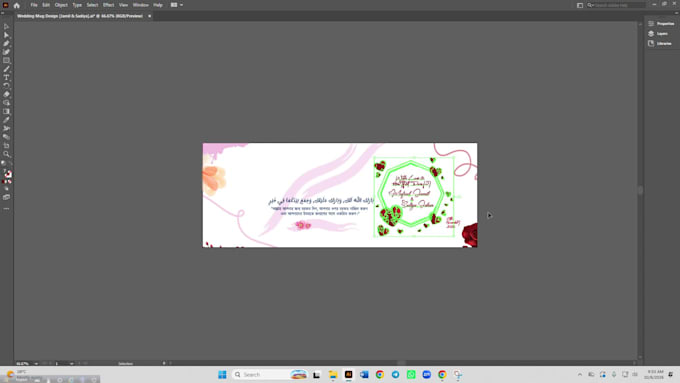The height and width of the screenshot is (383, 680).
Task: Open the Edit menu
Action: [x=46, y=5]
